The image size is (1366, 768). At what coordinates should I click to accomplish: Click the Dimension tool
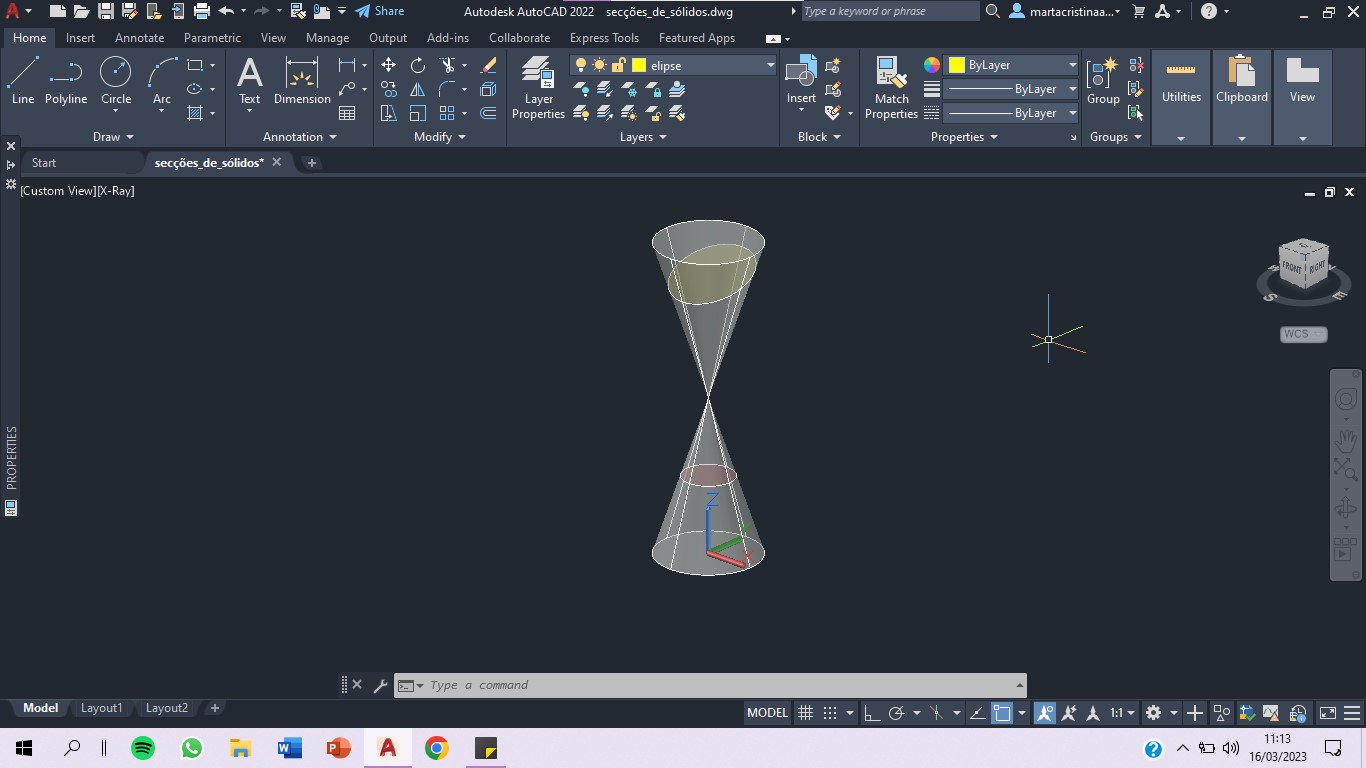(x=302, y=80)
